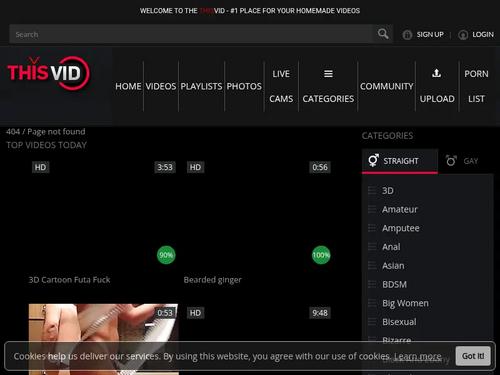Viewport: 500px width, 375px height.
Task: Click the 'TOP VIDEOS TODAY' heading
Action: (x=46, y=145)
